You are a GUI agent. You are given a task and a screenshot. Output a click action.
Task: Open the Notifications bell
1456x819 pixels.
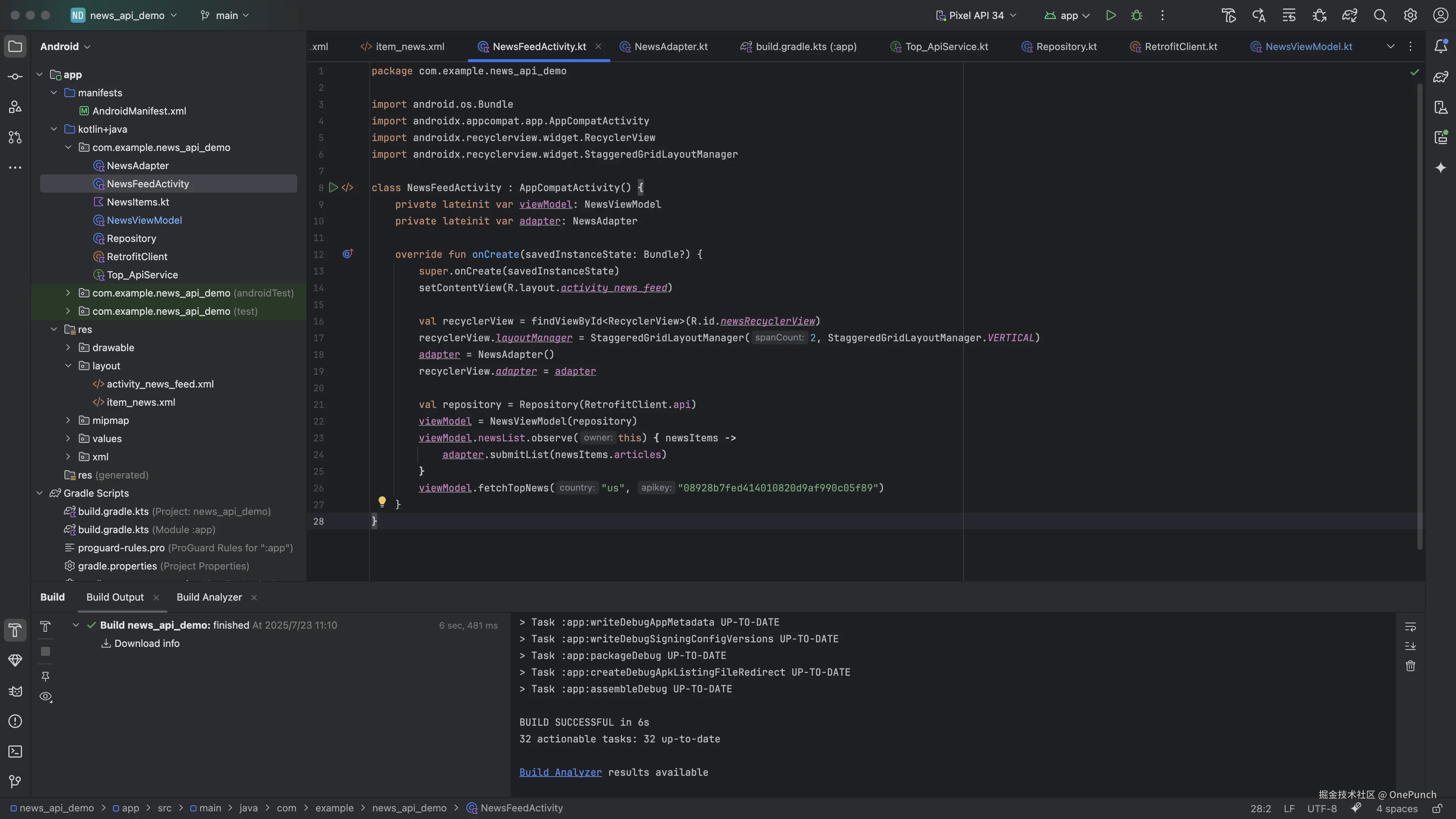pos(1441,46)
